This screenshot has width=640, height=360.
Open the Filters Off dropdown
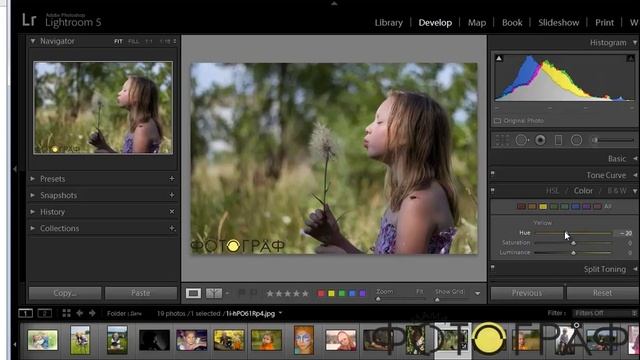604,313
